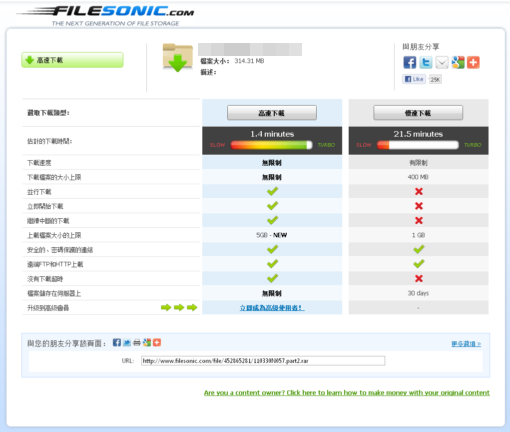Click print icon in bottom share bar
This screenshot has height=432, width=510.
137,342
